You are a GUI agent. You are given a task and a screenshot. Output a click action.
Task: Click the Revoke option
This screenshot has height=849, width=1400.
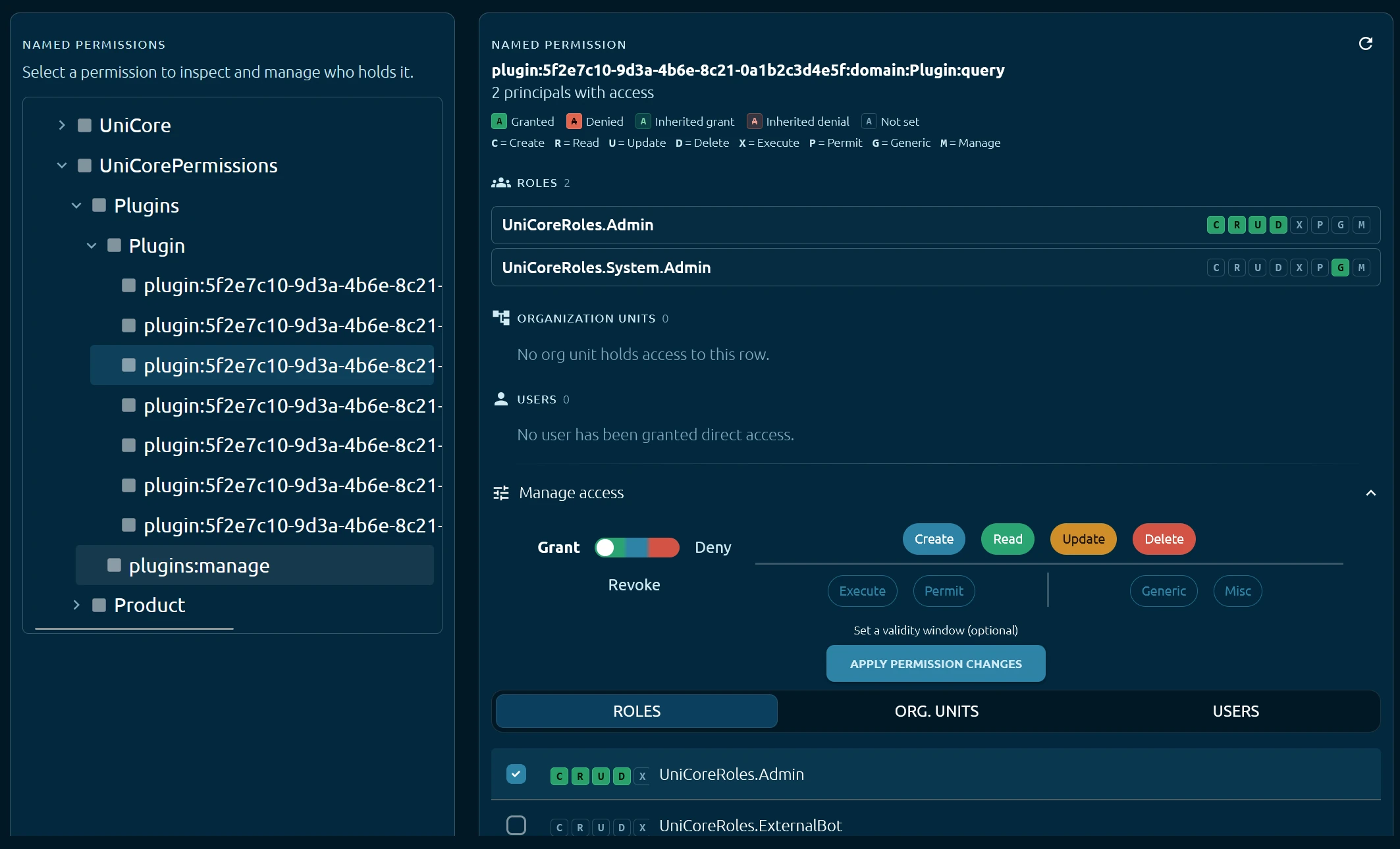coord(633,585)
